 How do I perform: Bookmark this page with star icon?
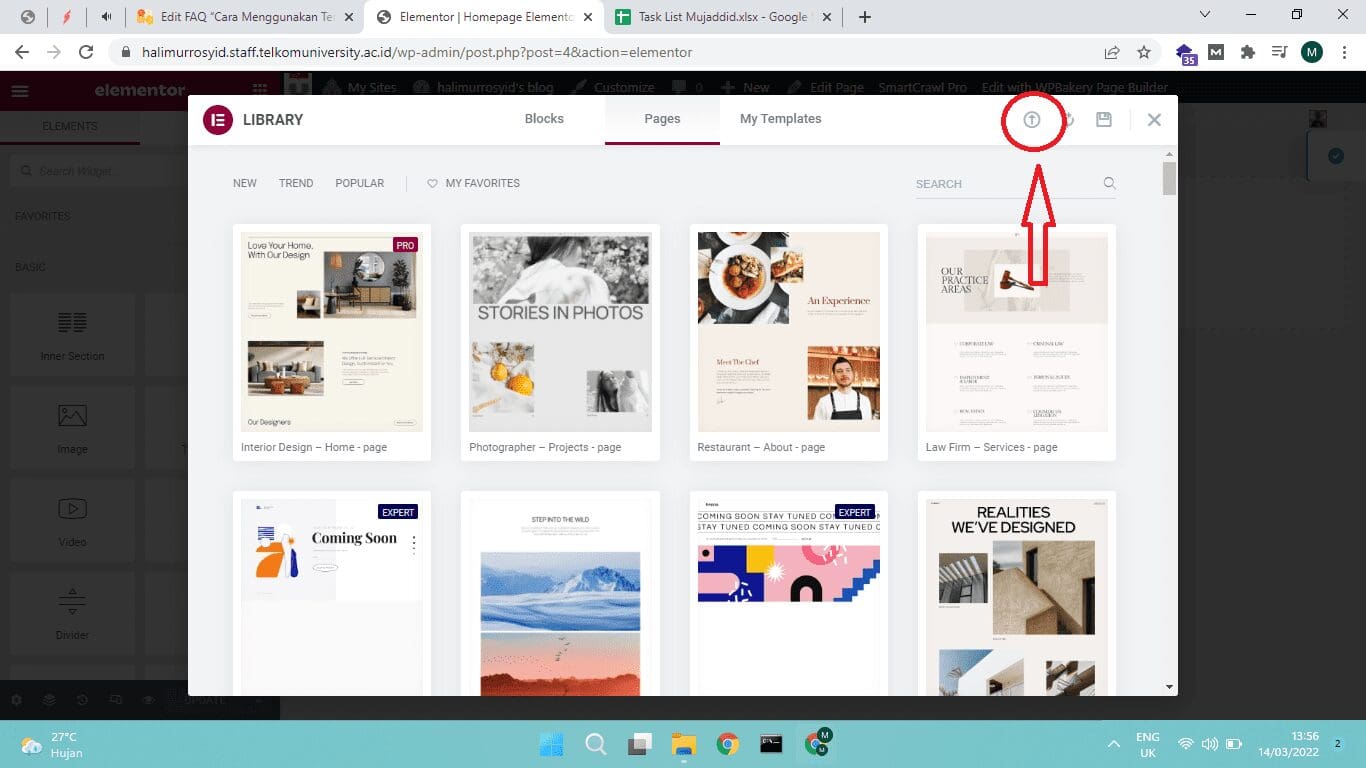point(1144,52)
